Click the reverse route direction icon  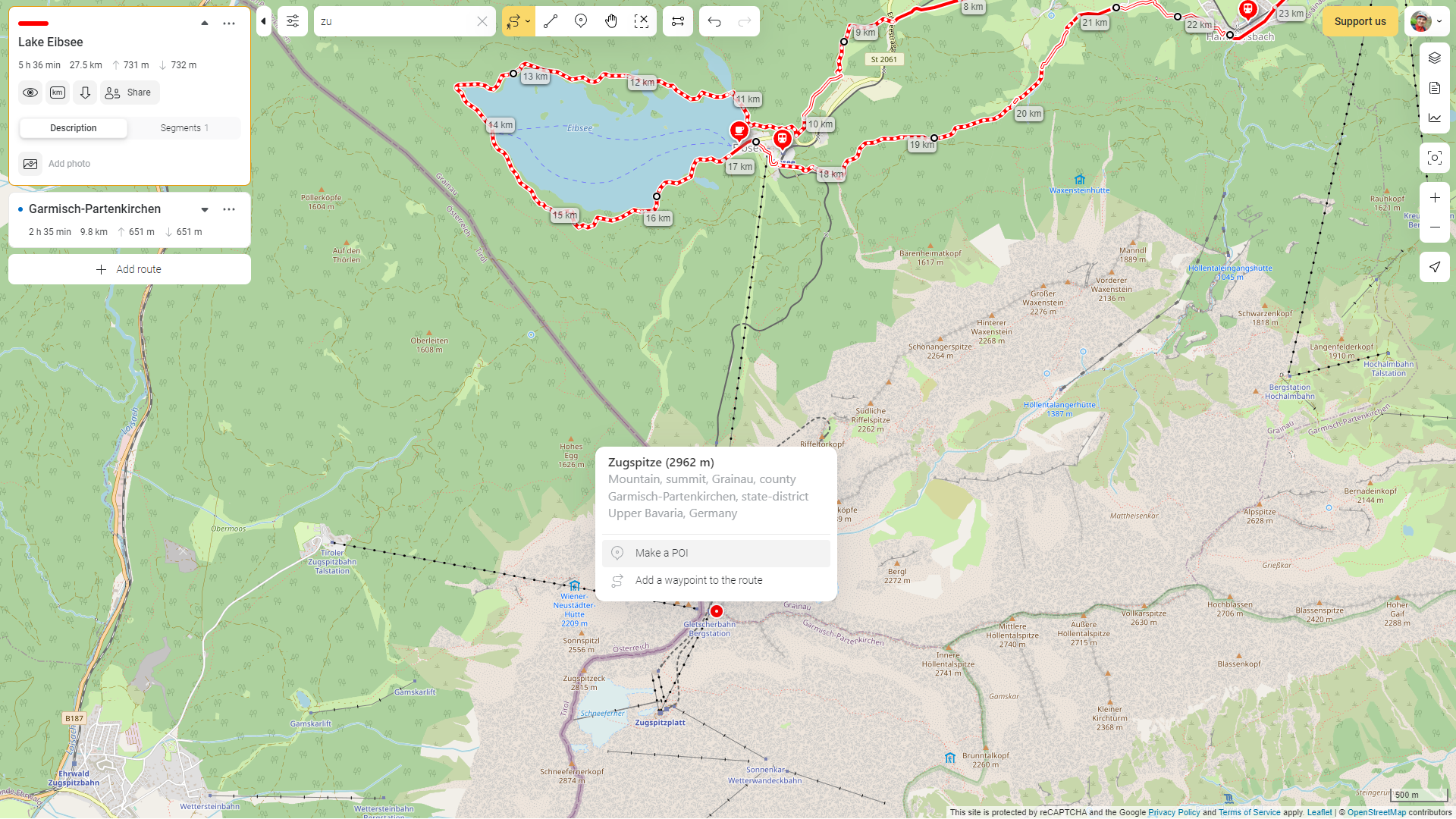point(678,21)
